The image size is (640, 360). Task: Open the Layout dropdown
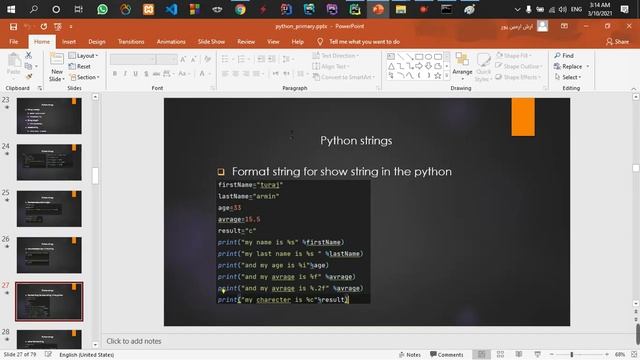click(84, 56)
